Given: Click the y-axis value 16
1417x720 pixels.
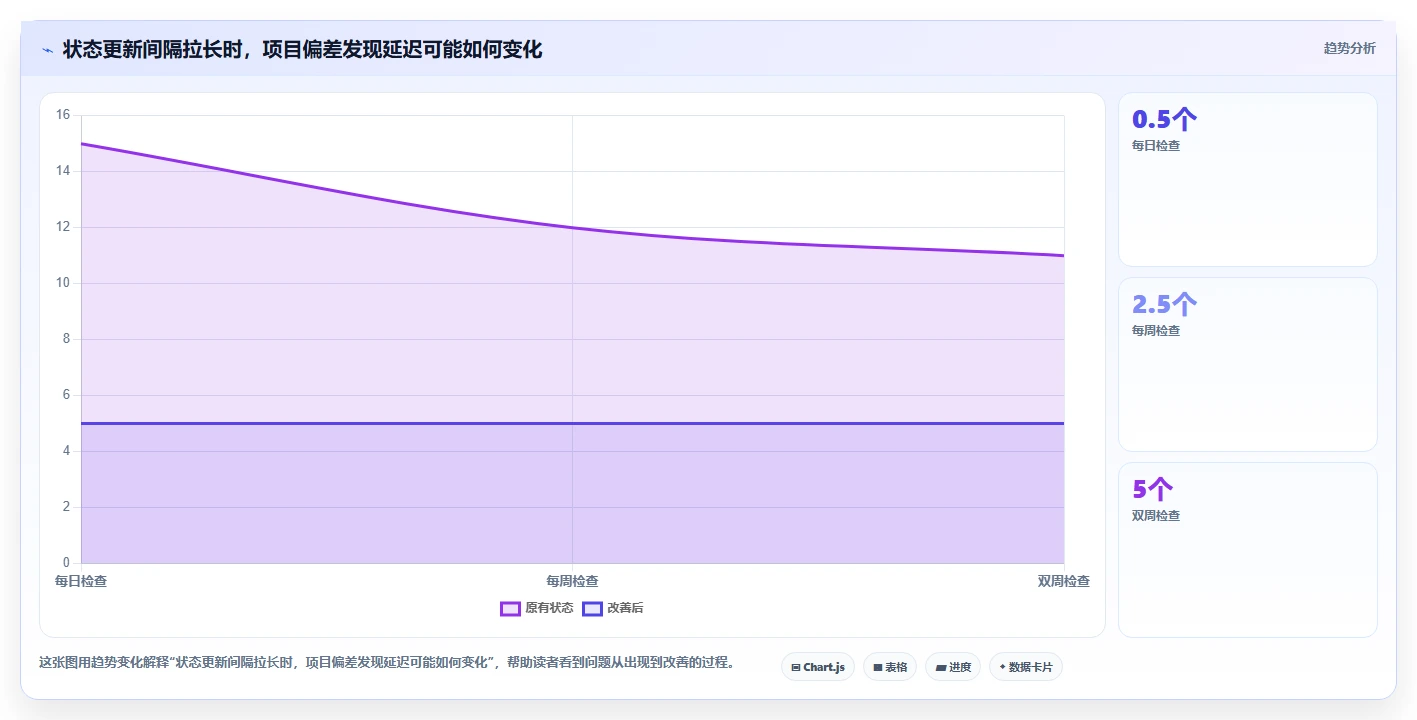Looking at the screenshot, I should (62, 115).
